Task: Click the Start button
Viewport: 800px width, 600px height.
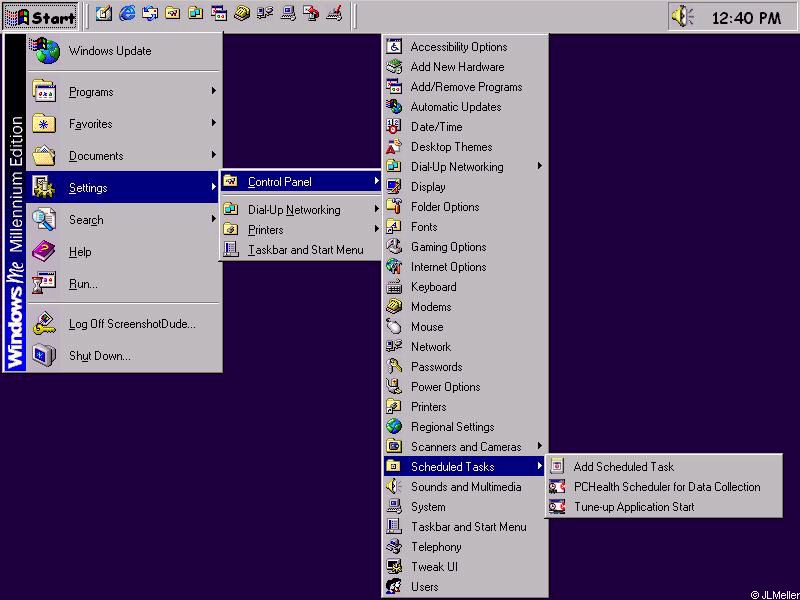Action: (40, 16)
